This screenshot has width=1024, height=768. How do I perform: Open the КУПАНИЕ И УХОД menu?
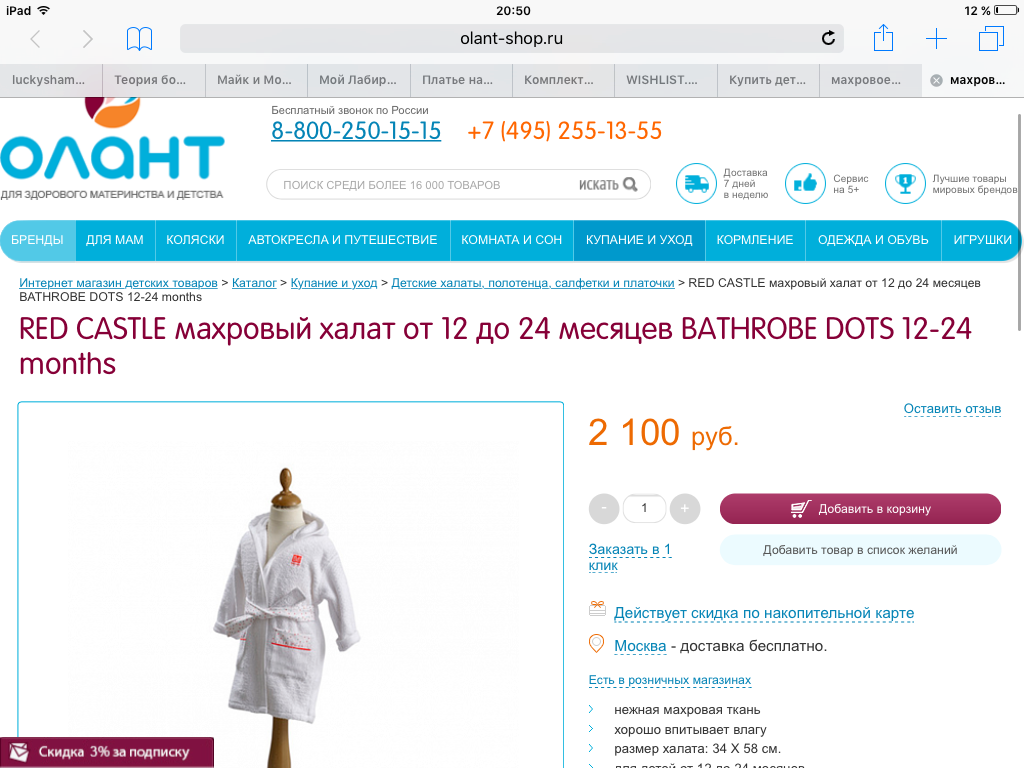point(639,240)
